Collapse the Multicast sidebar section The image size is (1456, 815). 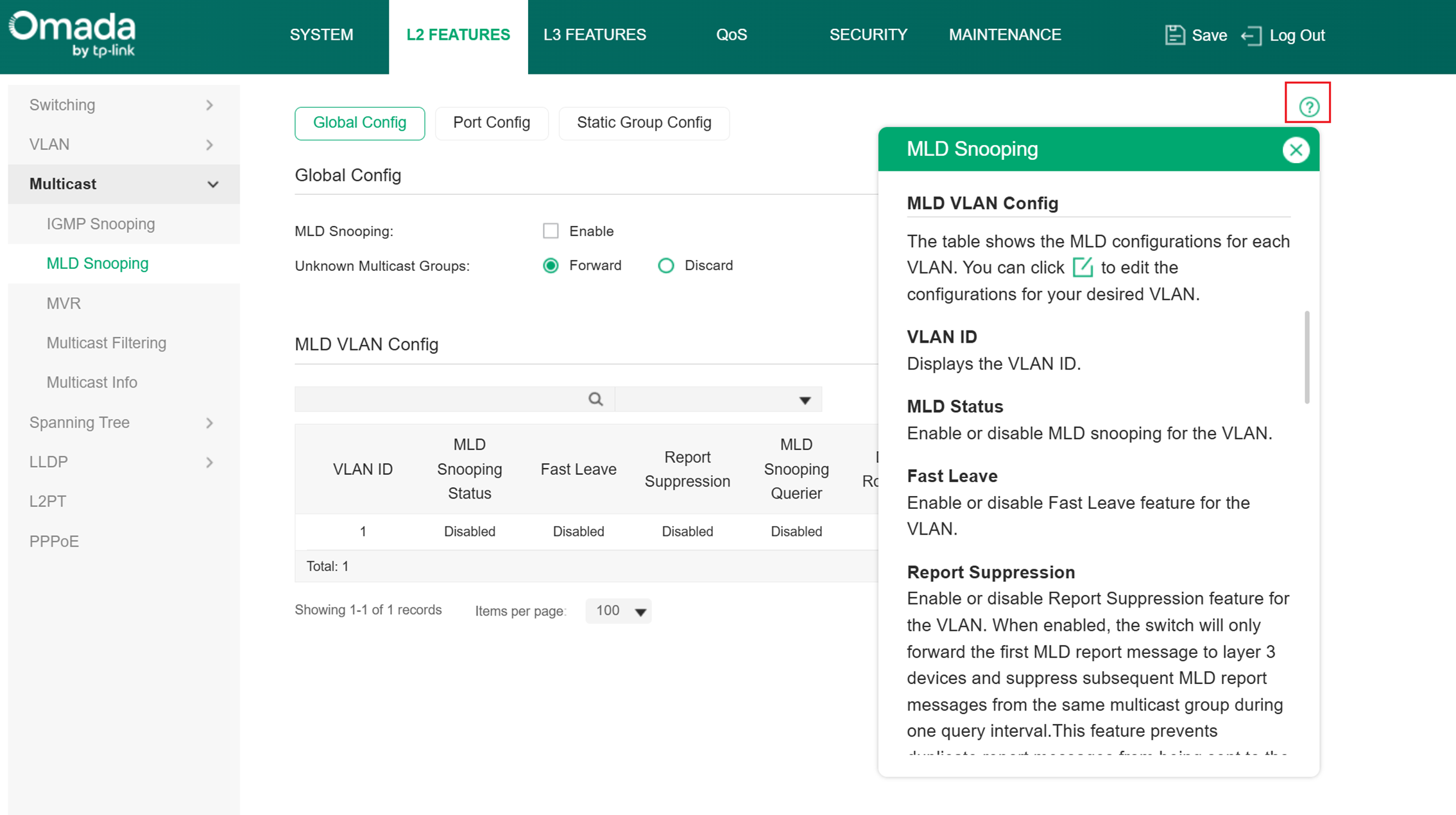tap(213, 184)
